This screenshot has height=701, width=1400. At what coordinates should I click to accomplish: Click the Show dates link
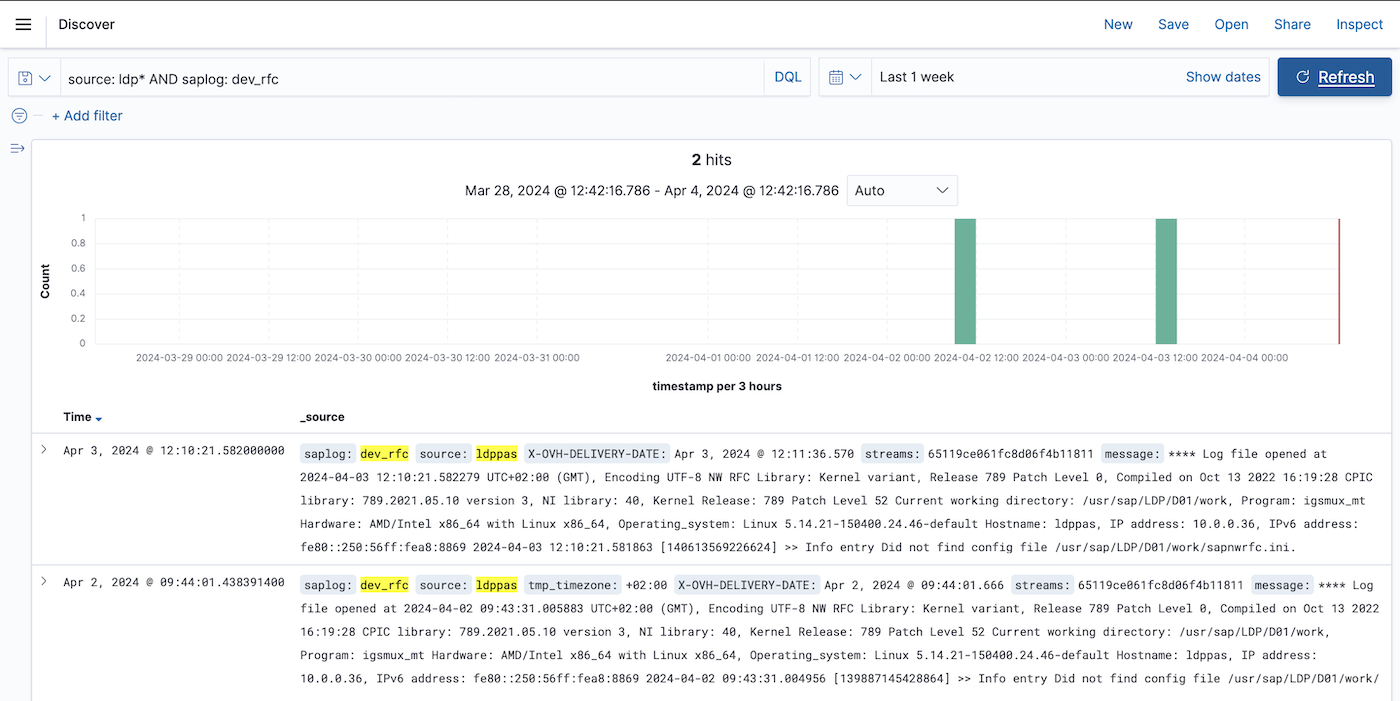pos(1223,77)
